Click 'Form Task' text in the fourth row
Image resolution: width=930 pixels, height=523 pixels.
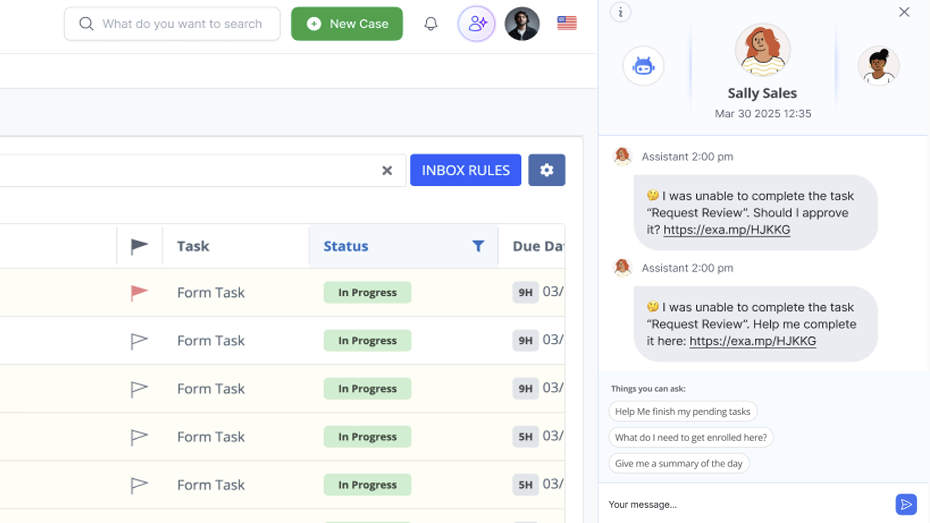pyautogui.click(x=211, y=436)
